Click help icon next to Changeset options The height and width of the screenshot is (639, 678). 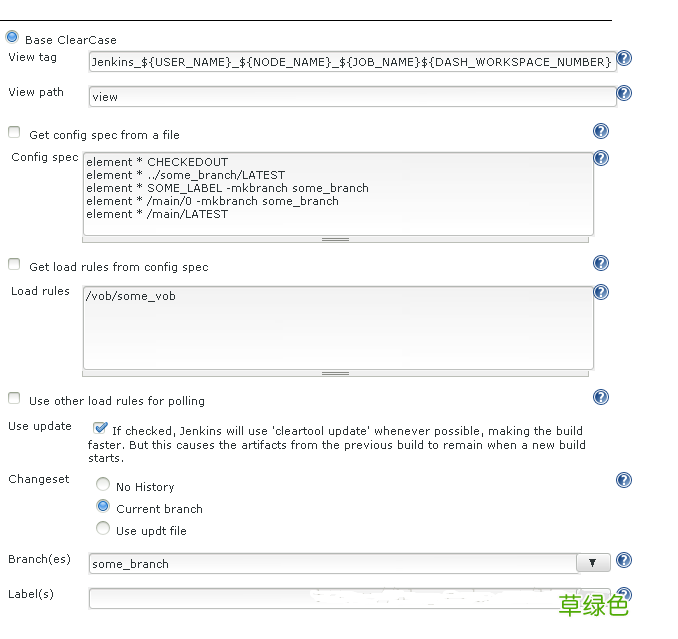[x=624, y=480]
